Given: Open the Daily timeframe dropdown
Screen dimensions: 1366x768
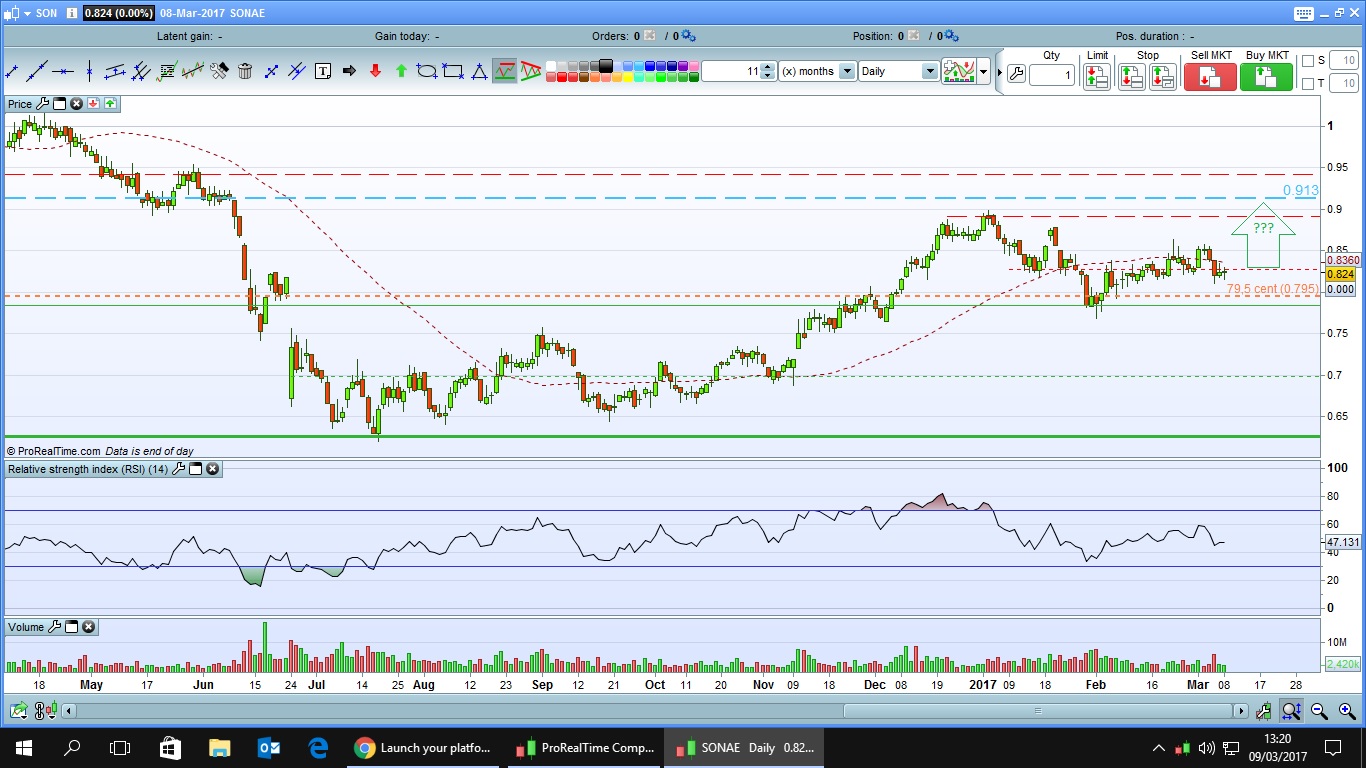Looking at the screenshot, I should [x=929, y=71].
